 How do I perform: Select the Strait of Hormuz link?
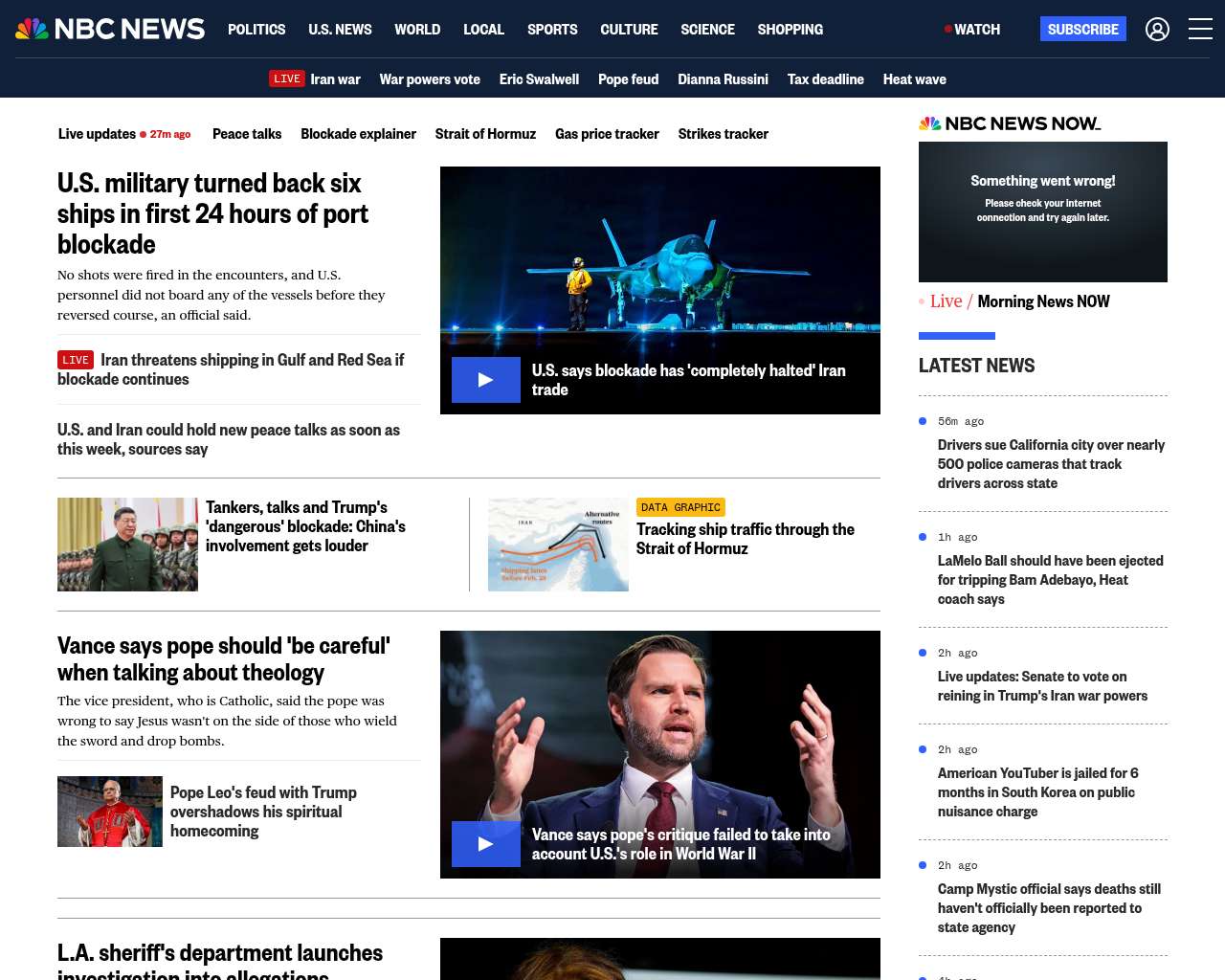click(485, 134)
